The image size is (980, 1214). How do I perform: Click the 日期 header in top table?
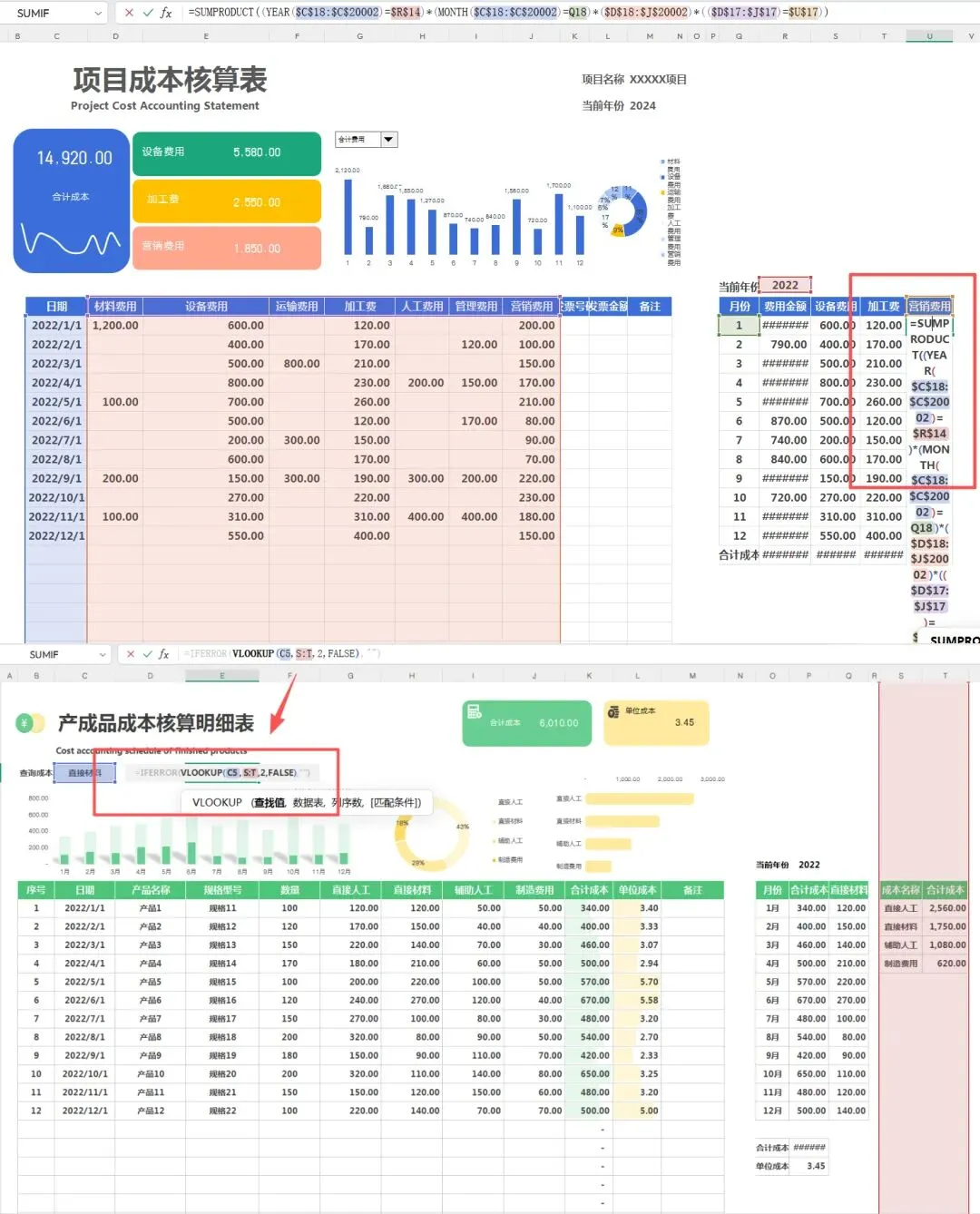click(56, 307)
